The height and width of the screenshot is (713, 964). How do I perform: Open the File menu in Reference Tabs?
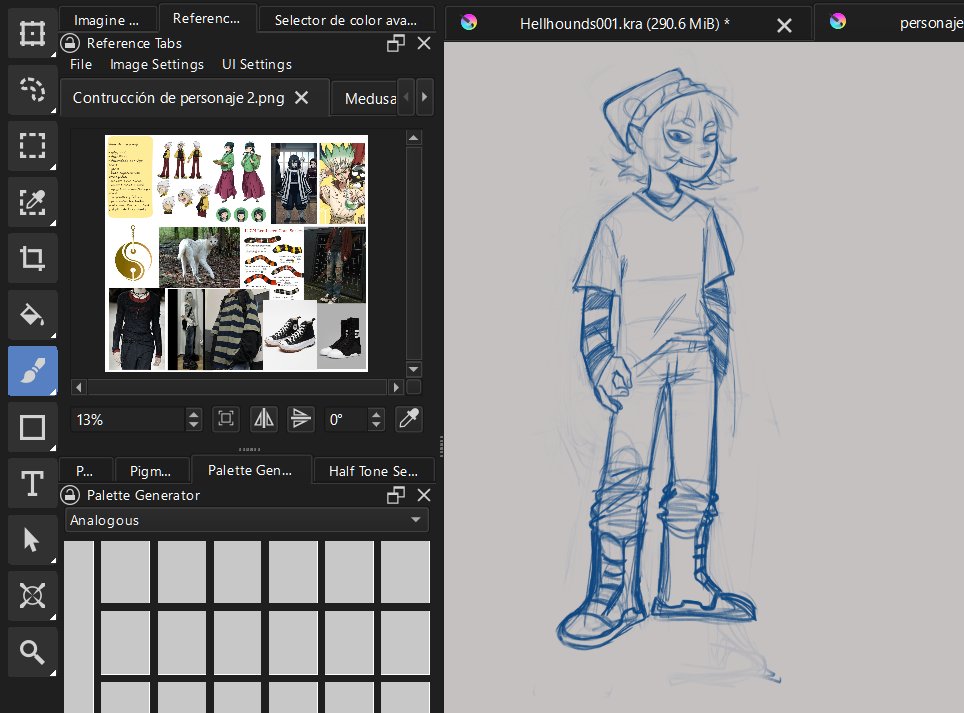click(81, 65)
